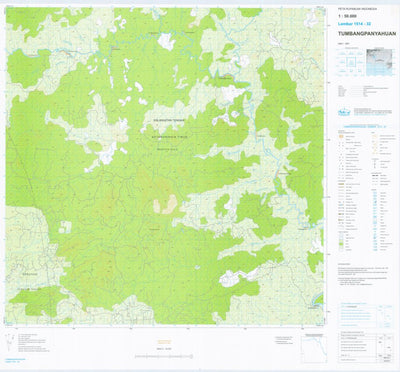Click the blue Lembar 1514 - 32 label
This screenshot has width=400, height=372.
tap(354, 24)
